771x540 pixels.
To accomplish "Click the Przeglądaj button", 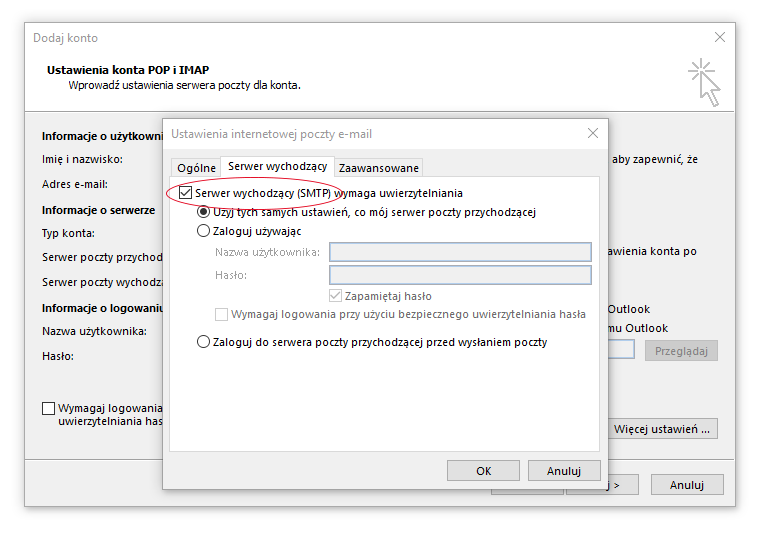I will click(681, 350).
